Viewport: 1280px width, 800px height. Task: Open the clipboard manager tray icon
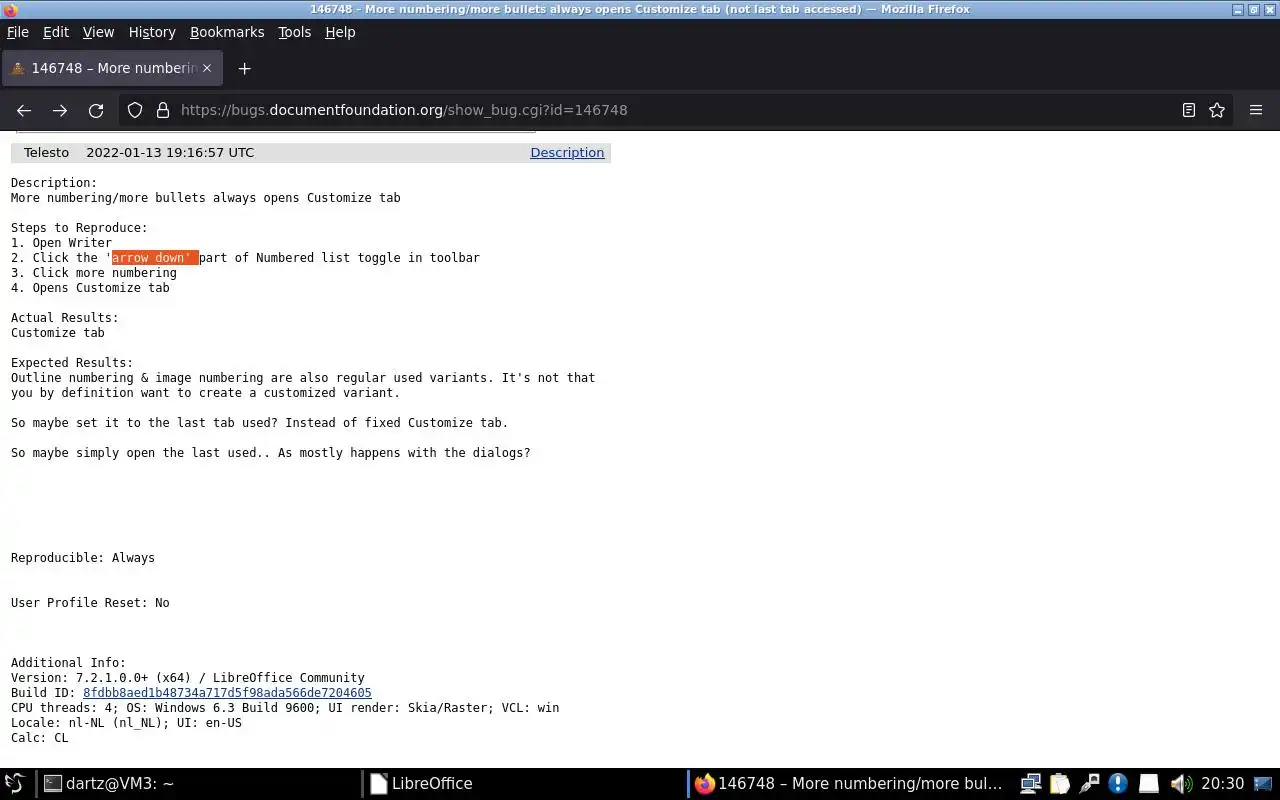[x=1060, y=784]
